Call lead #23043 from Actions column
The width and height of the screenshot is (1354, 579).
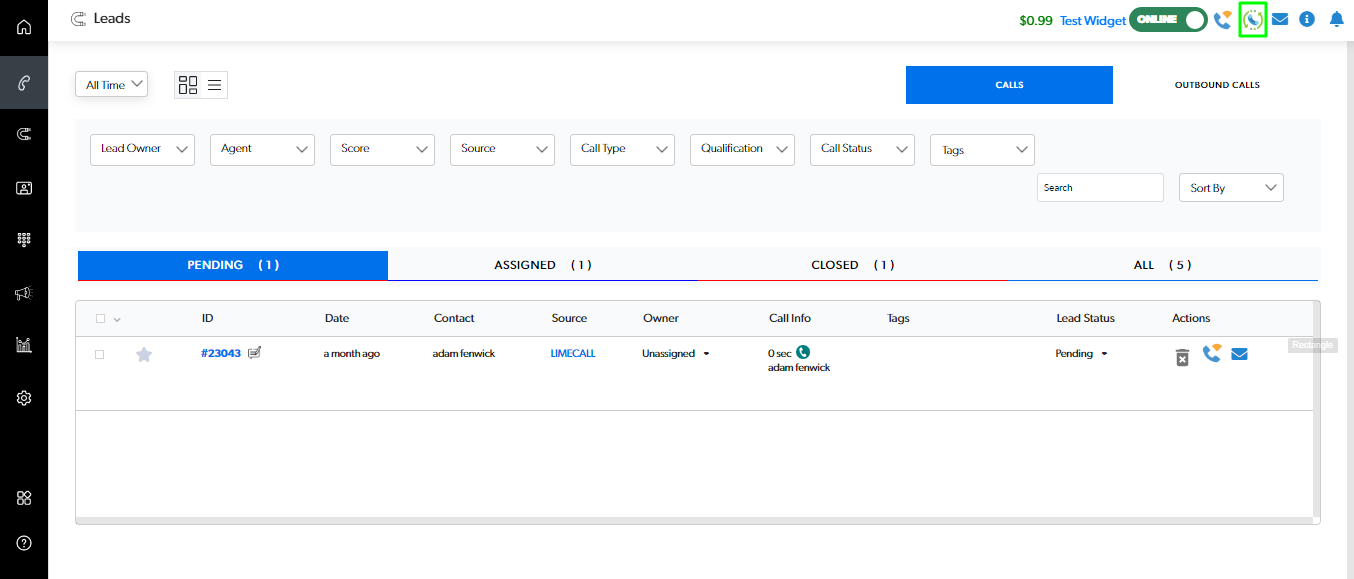(x=1211, y=353)
